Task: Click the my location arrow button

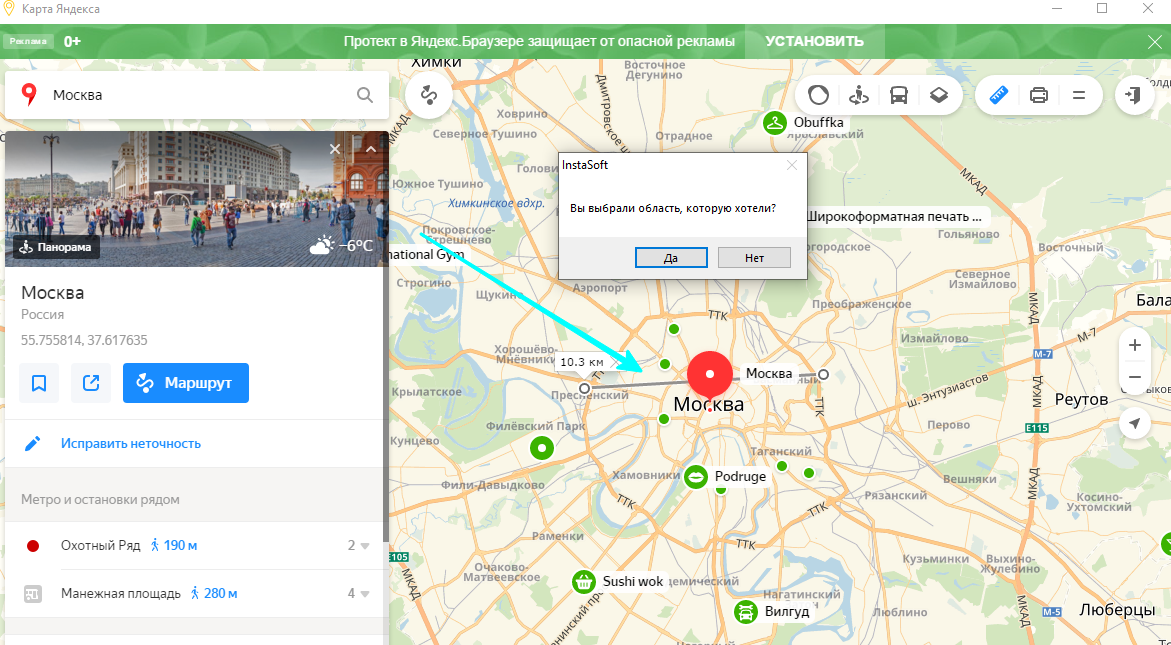Action: [1134, 423]
